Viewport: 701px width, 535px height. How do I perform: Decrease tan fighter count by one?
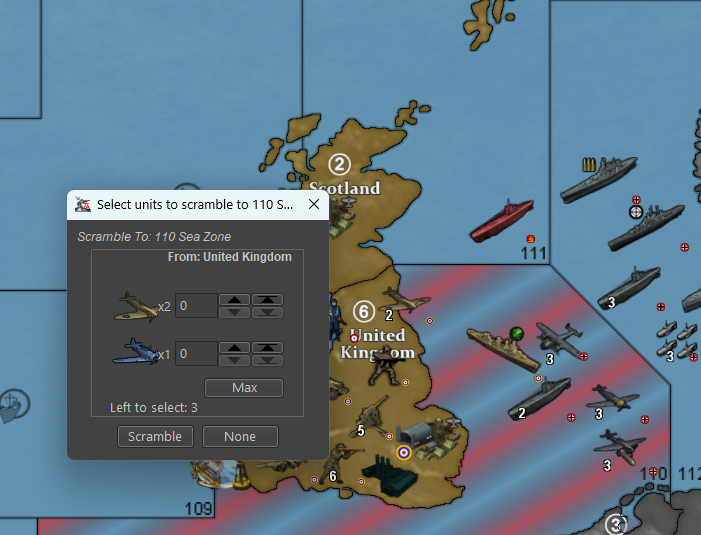(233, 312)
